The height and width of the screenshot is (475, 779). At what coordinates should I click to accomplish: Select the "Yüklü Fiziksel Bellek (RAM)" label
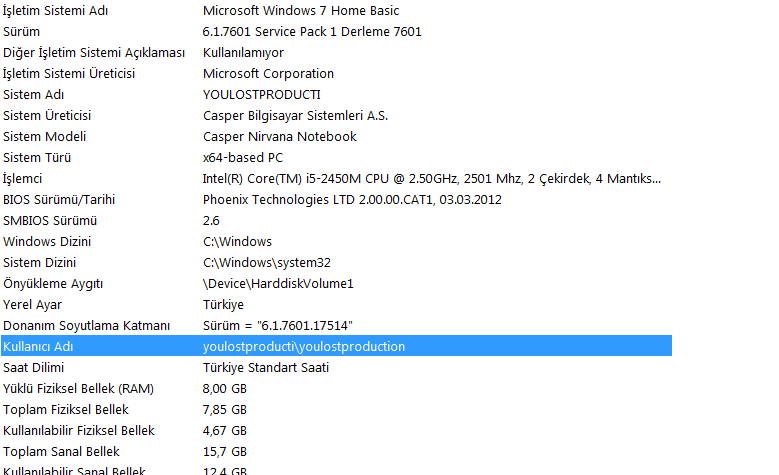coord(78,389)
